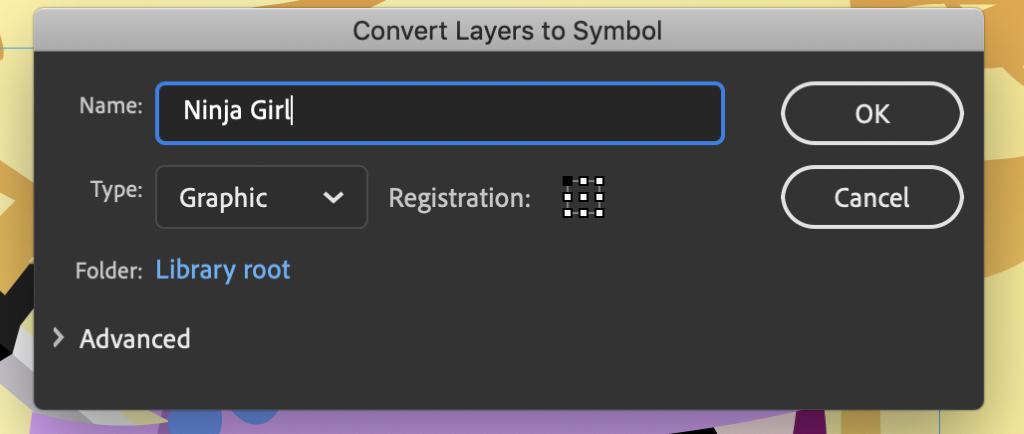1024x434 pixels.
Task: Click the Convert Layers to Symbol title bar
Action: 508,31
